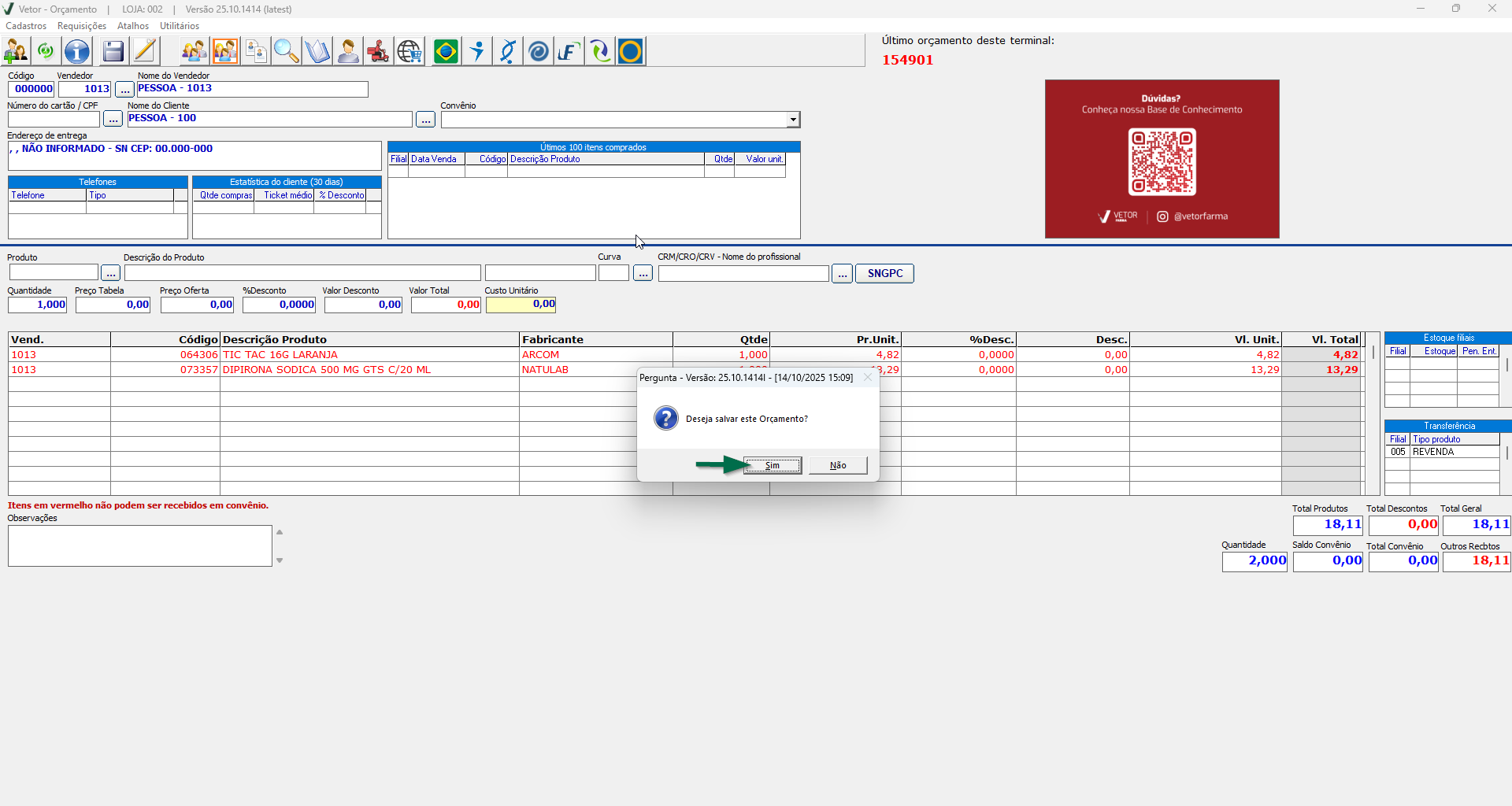Click the red delivery motorcycle icon
The height and width of the screenshot is (806, 1512).
378,52
